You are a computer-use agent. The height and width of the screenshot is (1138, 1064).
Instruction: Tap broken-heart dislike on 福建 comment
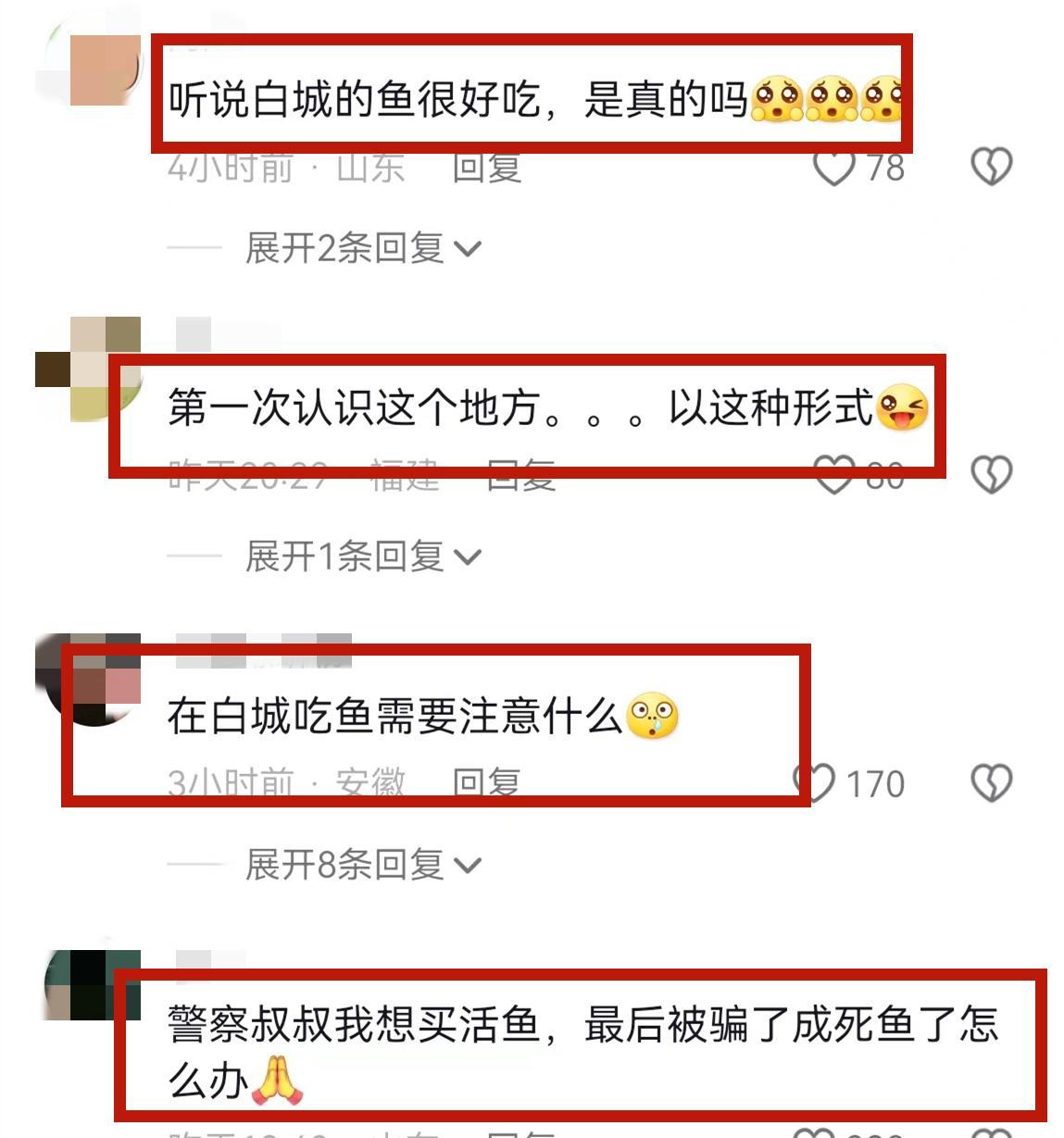991,474
